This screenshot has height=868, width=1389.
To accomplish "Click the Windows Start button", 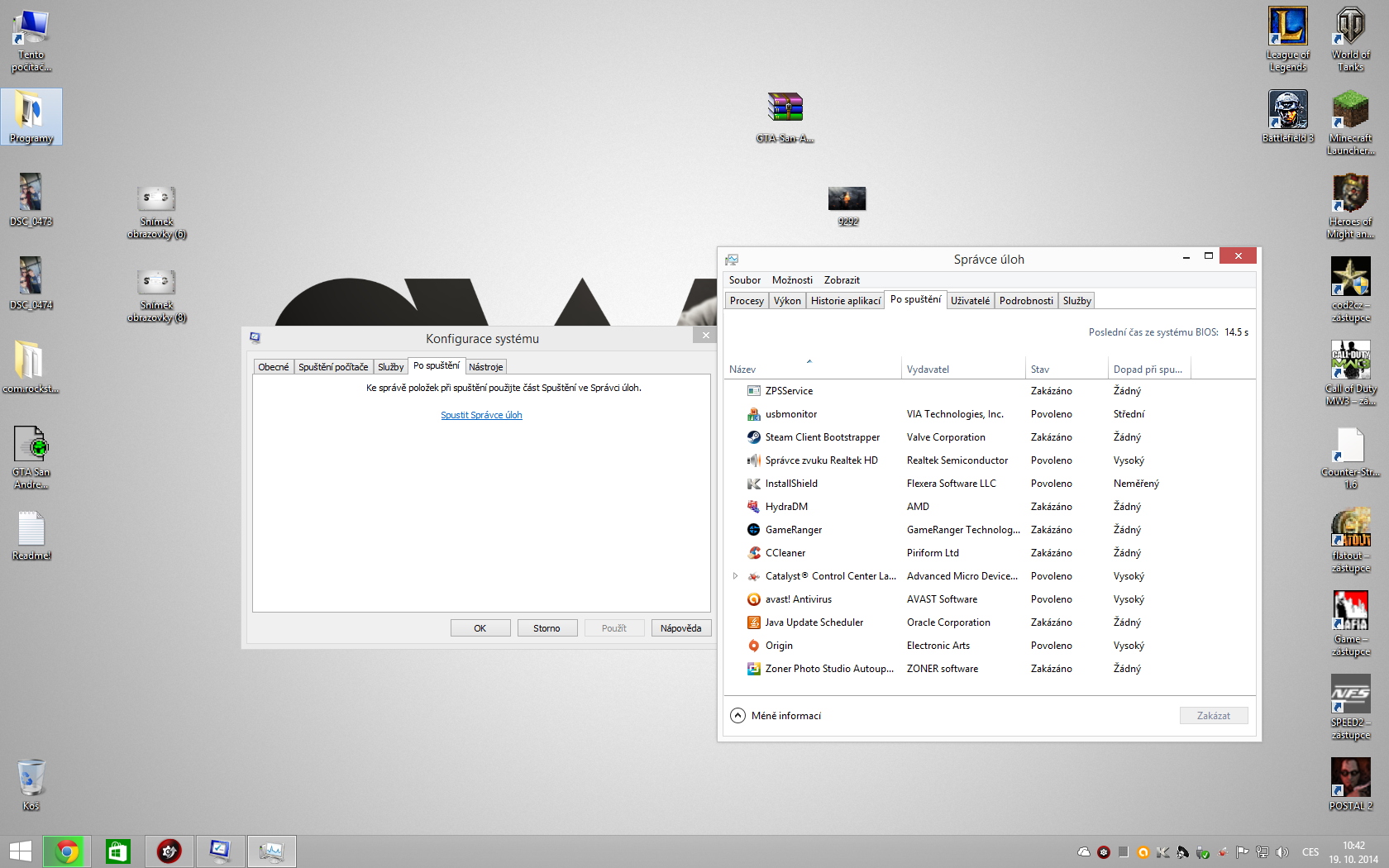I will click(x=20, y=851).
